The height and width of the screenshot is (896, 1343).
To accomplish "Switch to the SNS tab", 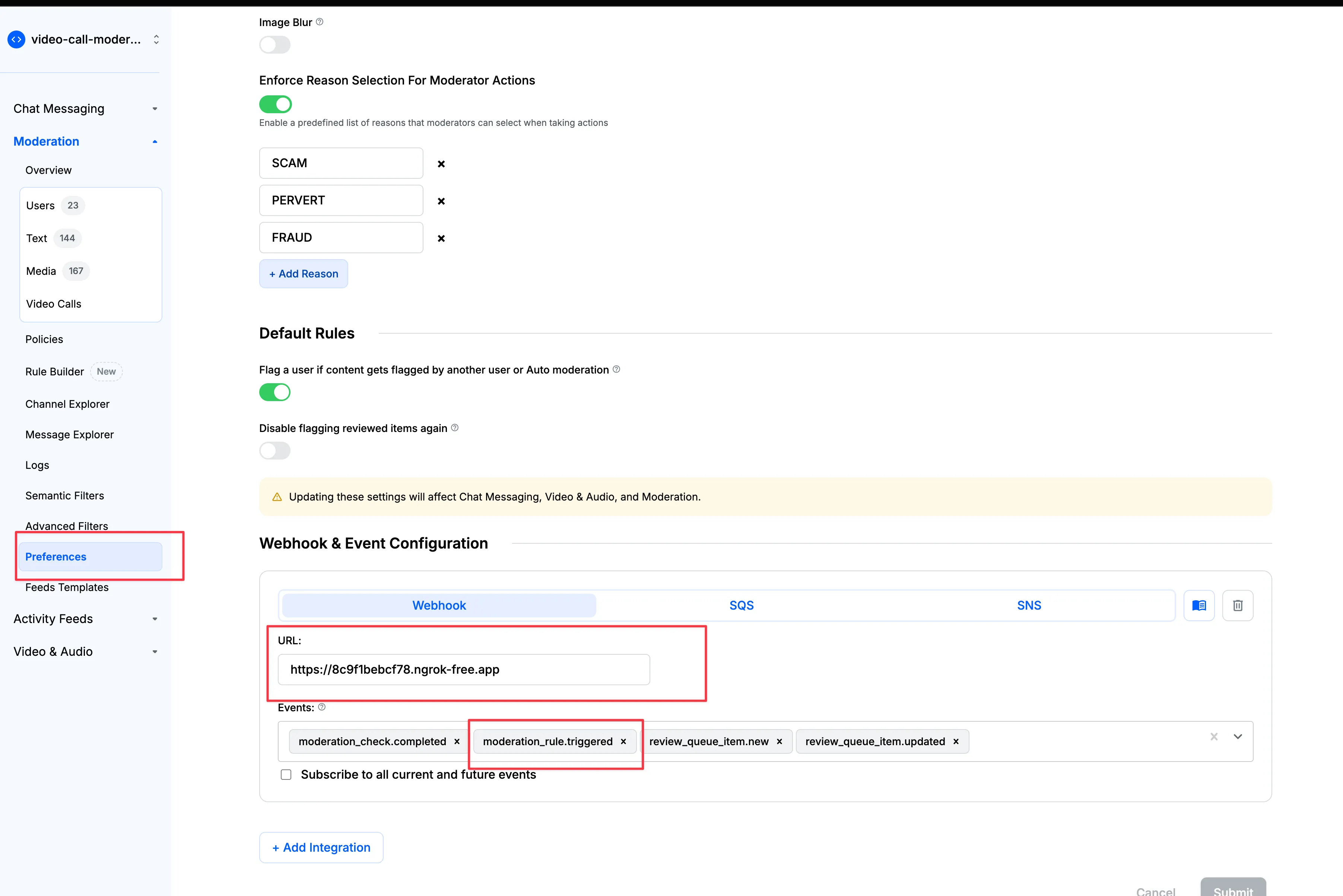I will (1029, 605).
